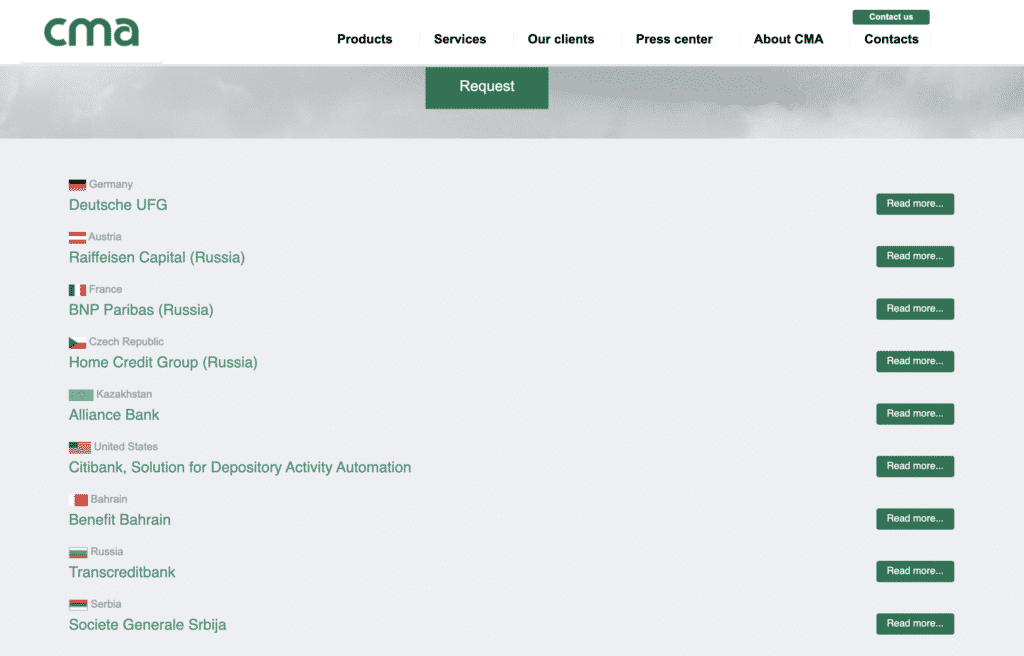Viewport: 1024px width, 656px height.
Task: Click the Kazakhstan country label
Action: pyautogui.click(x=124, y=394)
